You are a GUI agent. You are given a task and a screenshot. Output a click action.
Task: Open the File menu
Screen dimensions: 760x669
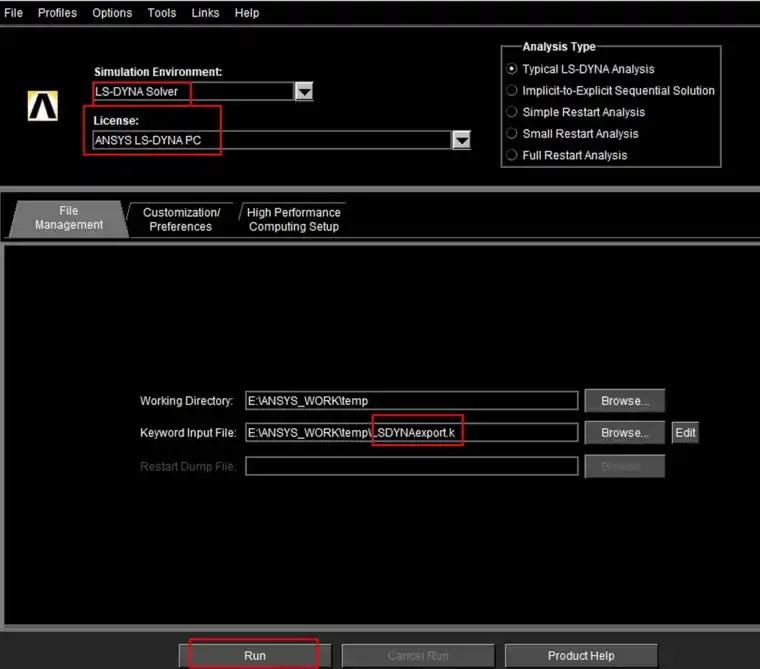click(13, 13)
